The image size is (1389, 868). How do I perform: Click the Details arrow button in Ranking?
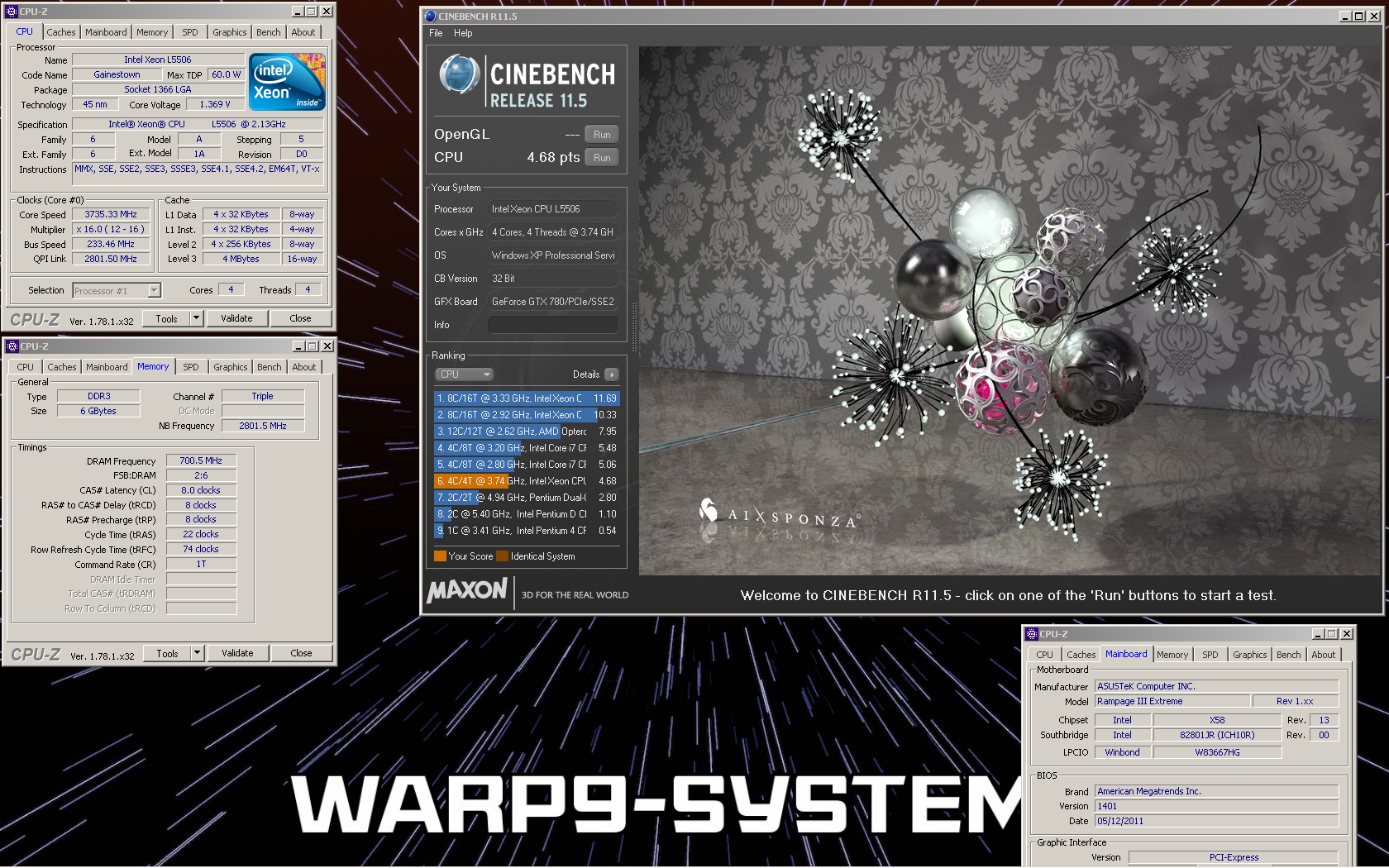click(x=612, y=374)
